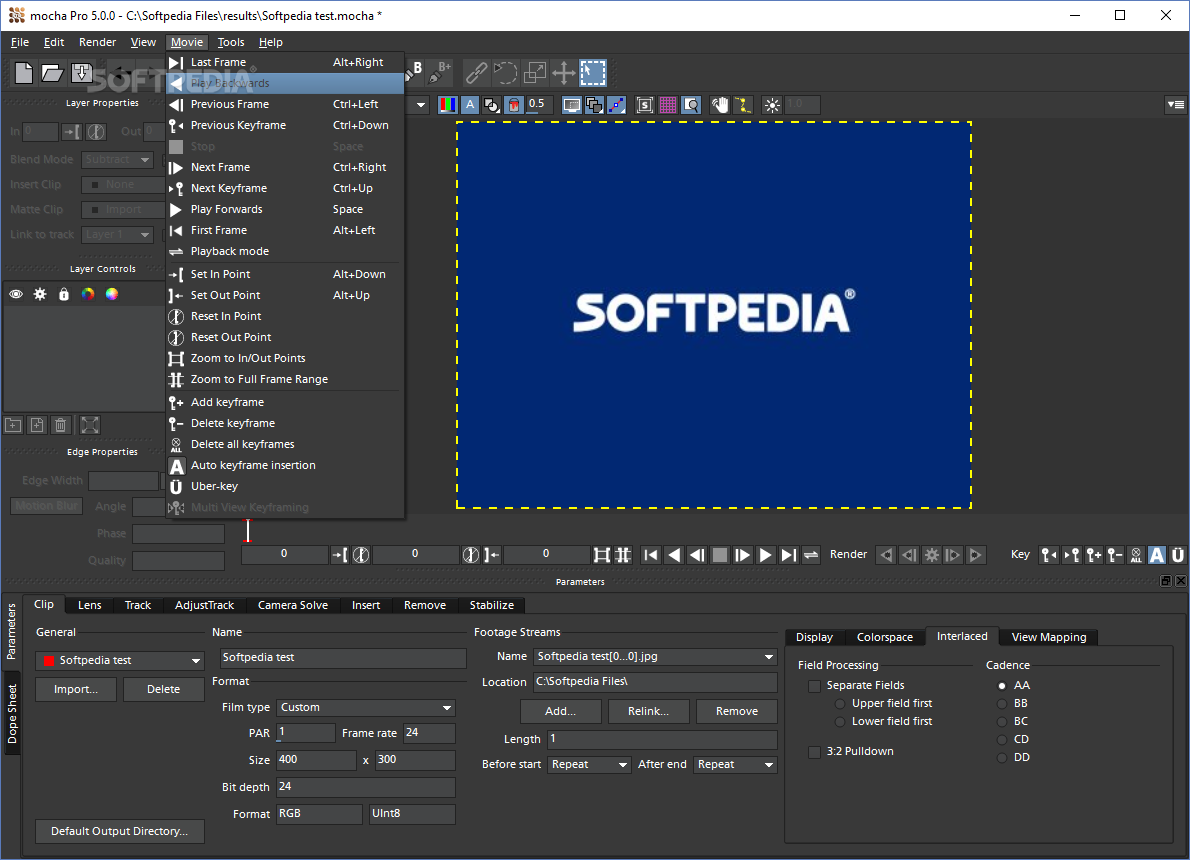This screenshot has height=860, width=1190.
Task: Open the viewer dropdown arrow left of RGB icon
Action: tap(420, 105)
